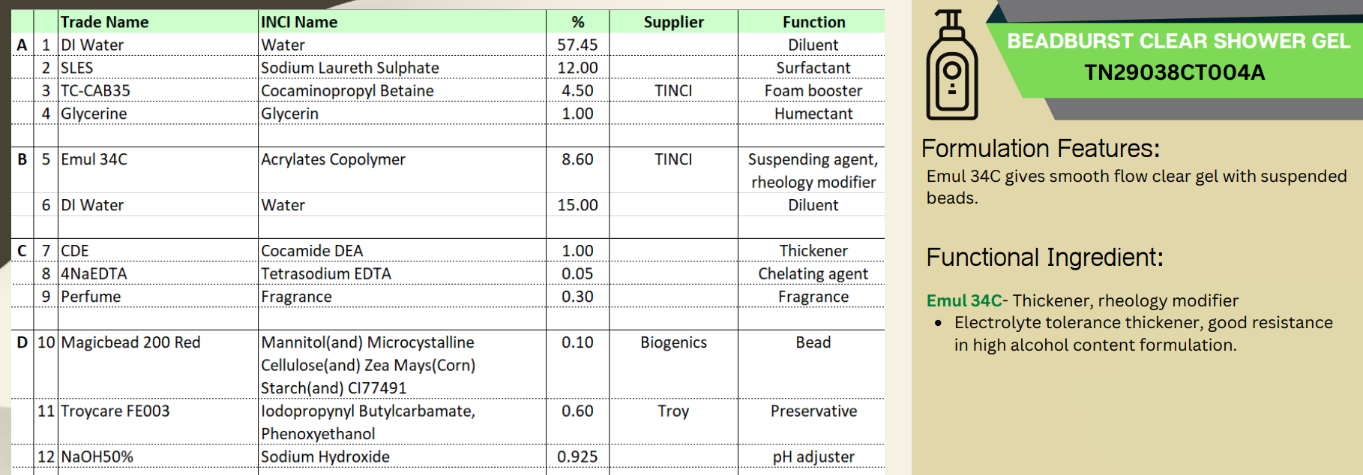Select the Biogenics supplier cell

[x=673, y=342]
